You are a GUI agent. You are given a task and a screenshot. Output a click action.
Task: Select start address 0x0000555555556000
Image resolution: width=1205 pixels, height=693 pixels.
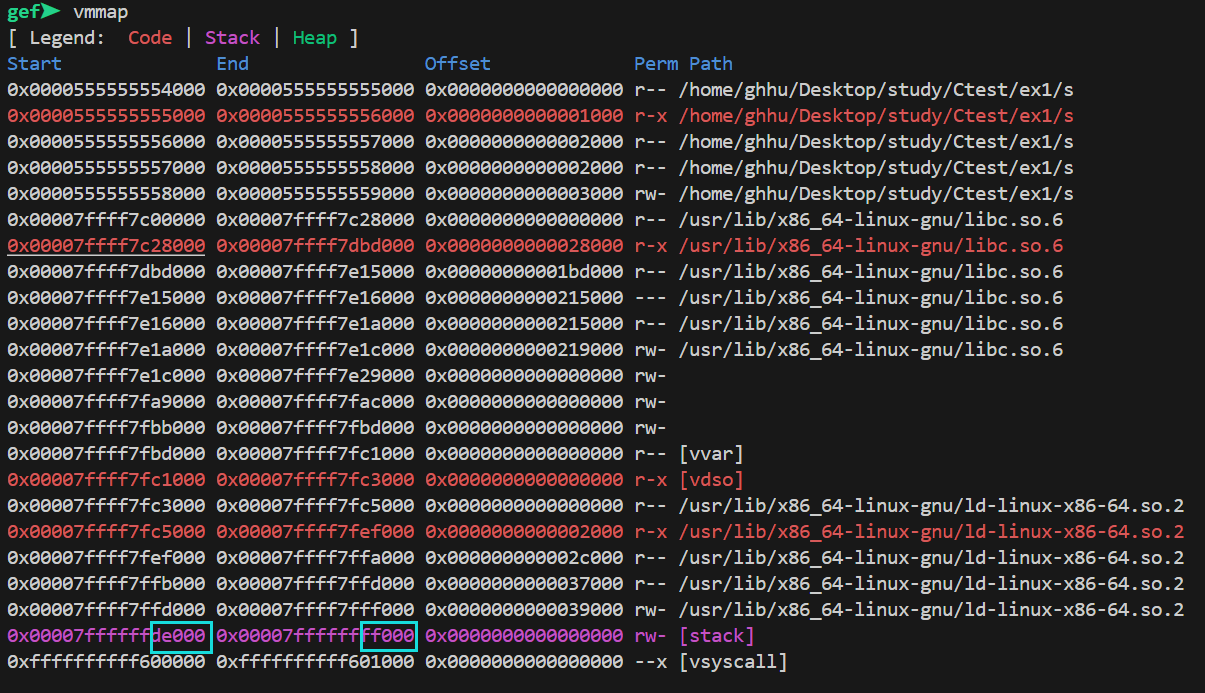pos(106,142)
